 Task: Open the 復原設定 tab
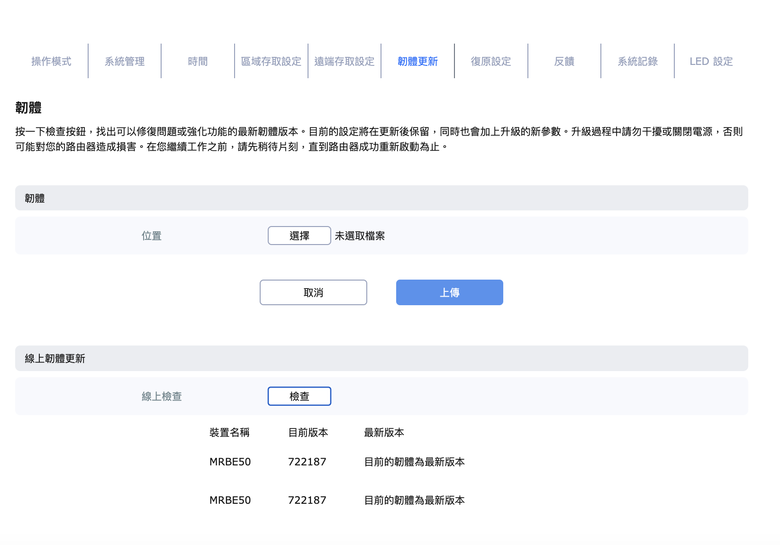click(x=491, y=61)
